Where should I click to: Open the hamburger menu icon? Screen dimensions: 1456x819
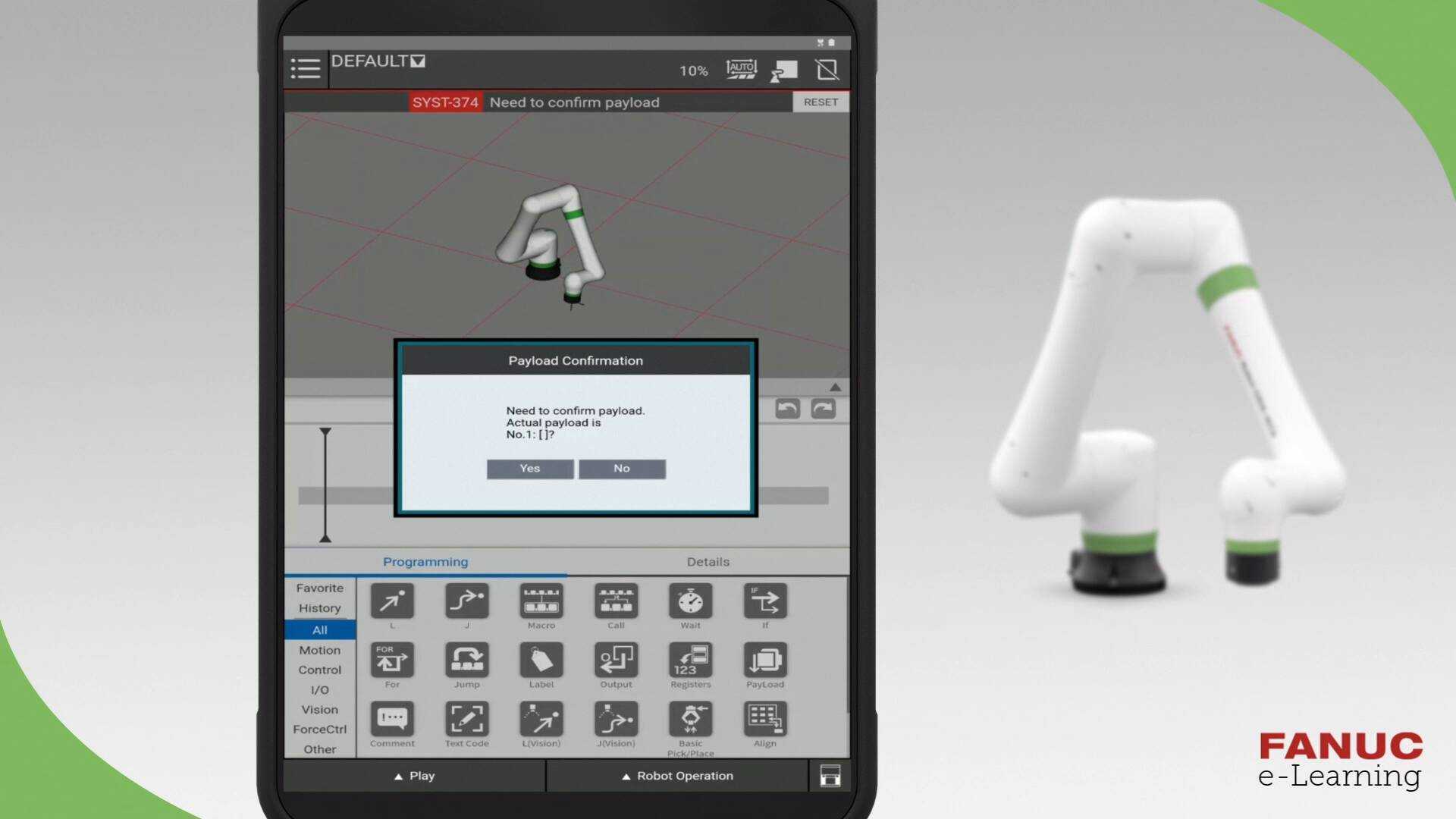[x=306, y=69]
